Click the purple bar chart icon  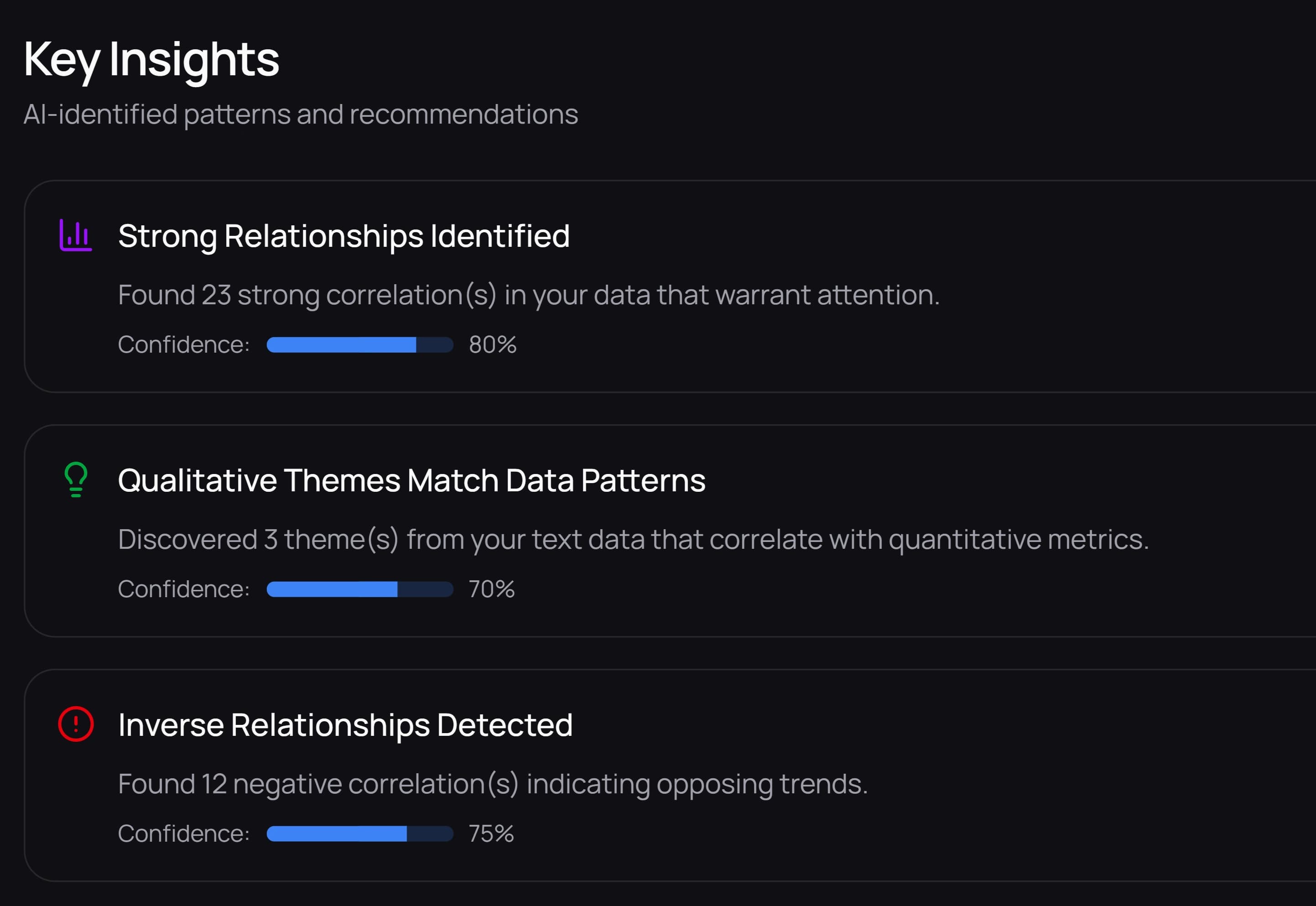pyautogui.click(x=75, y=235)
